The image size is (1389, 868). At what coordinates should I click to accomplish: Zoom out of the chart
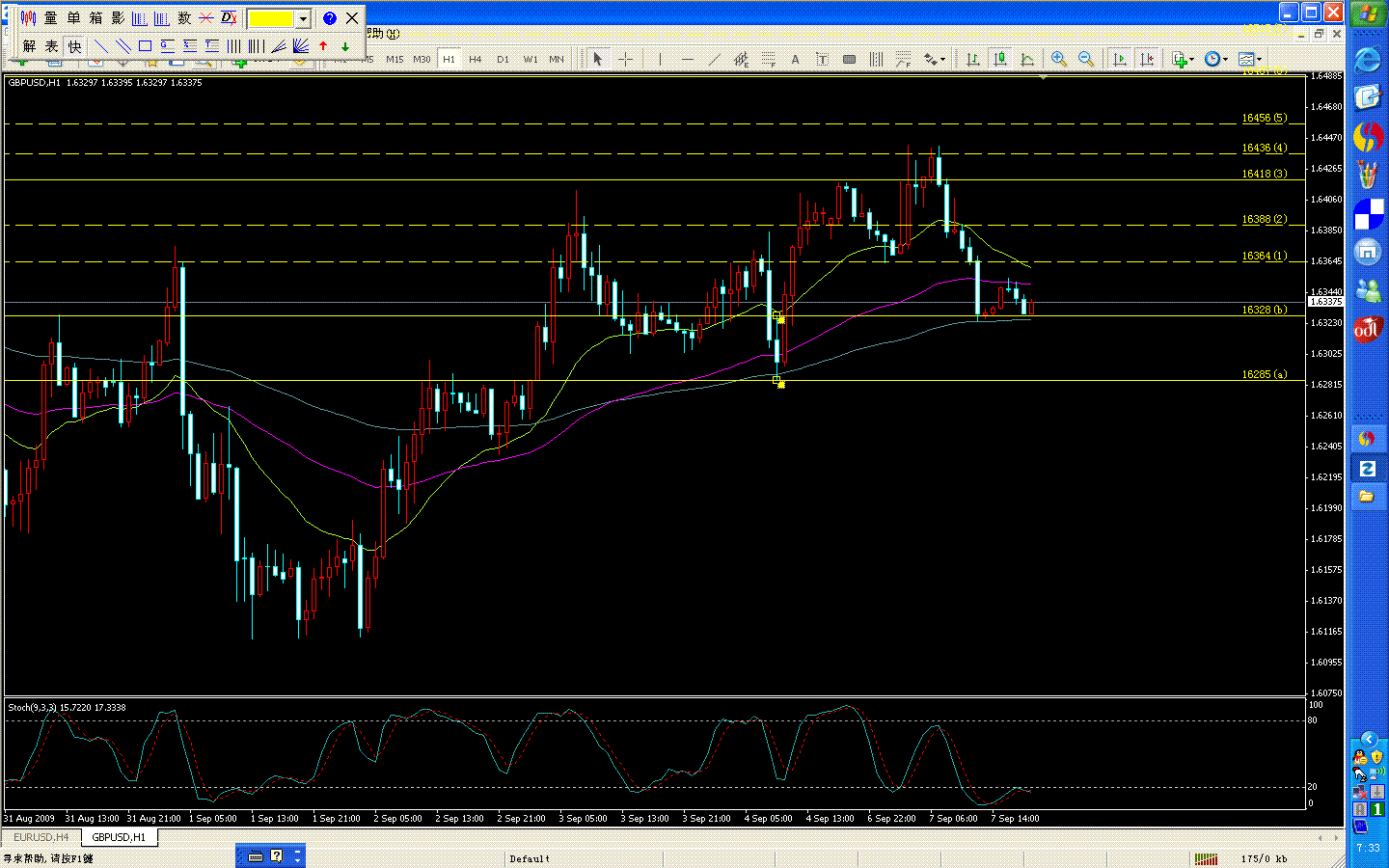point(1086,60)
